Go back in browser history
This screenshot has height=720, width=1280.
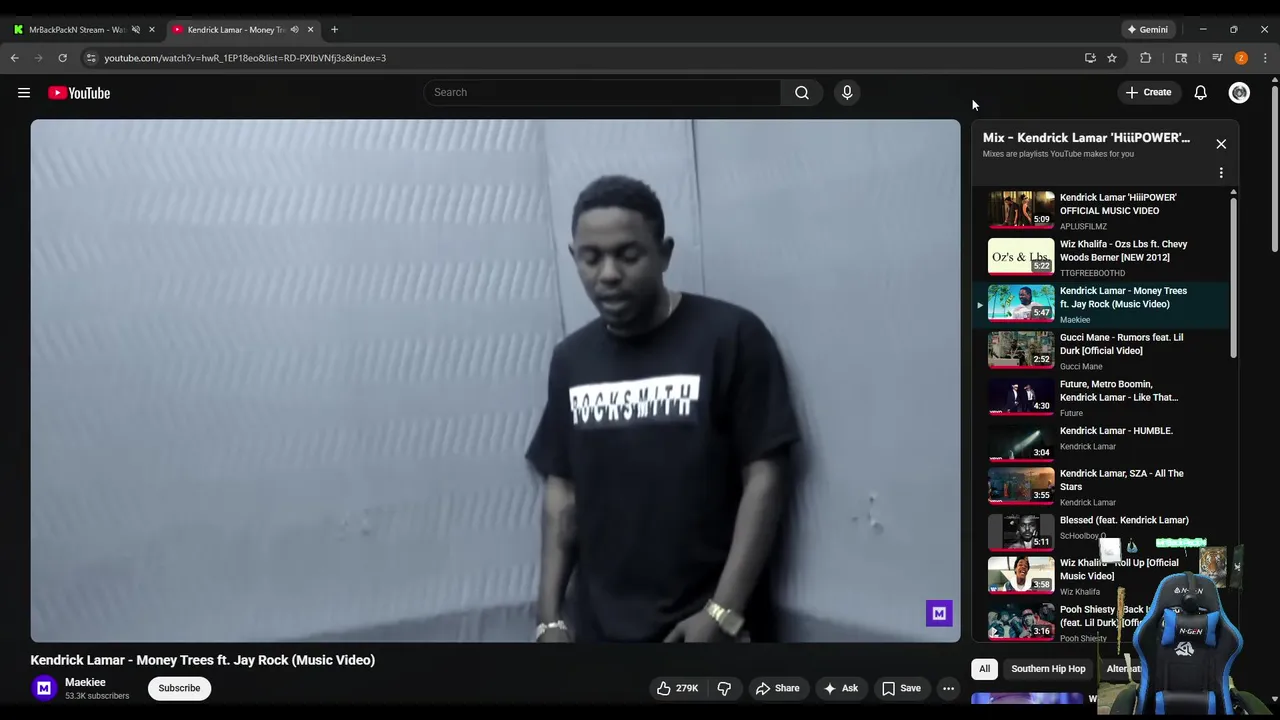tap(15, 58)
